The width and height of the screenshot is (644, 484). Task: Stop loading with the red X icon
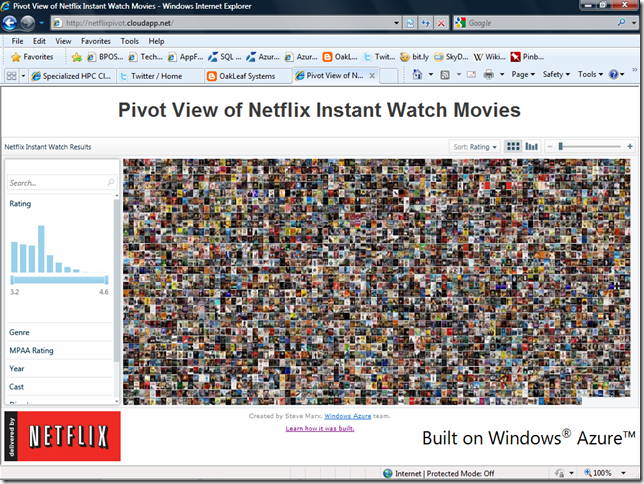441,23
